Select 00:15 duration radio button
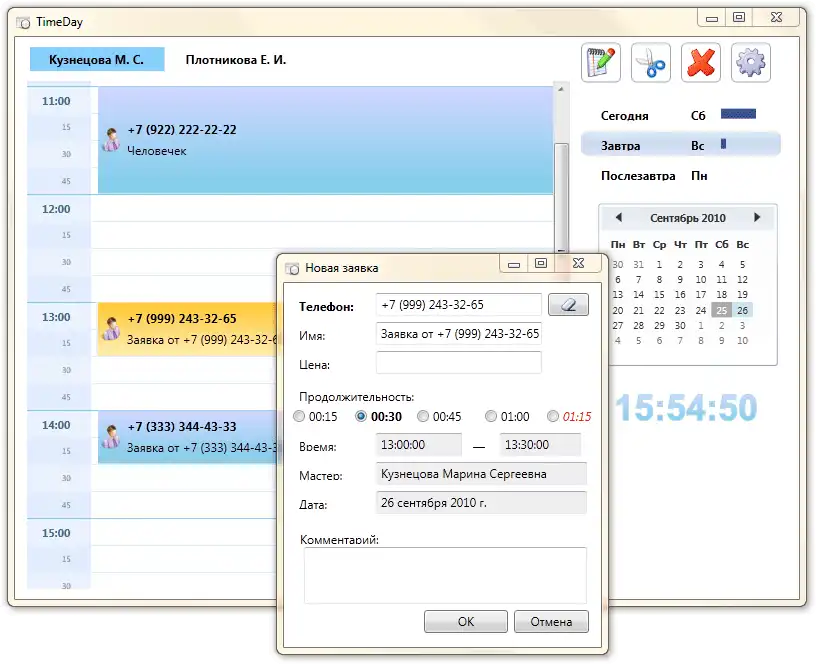The image size is (817, 664). (x=299, y=416)
